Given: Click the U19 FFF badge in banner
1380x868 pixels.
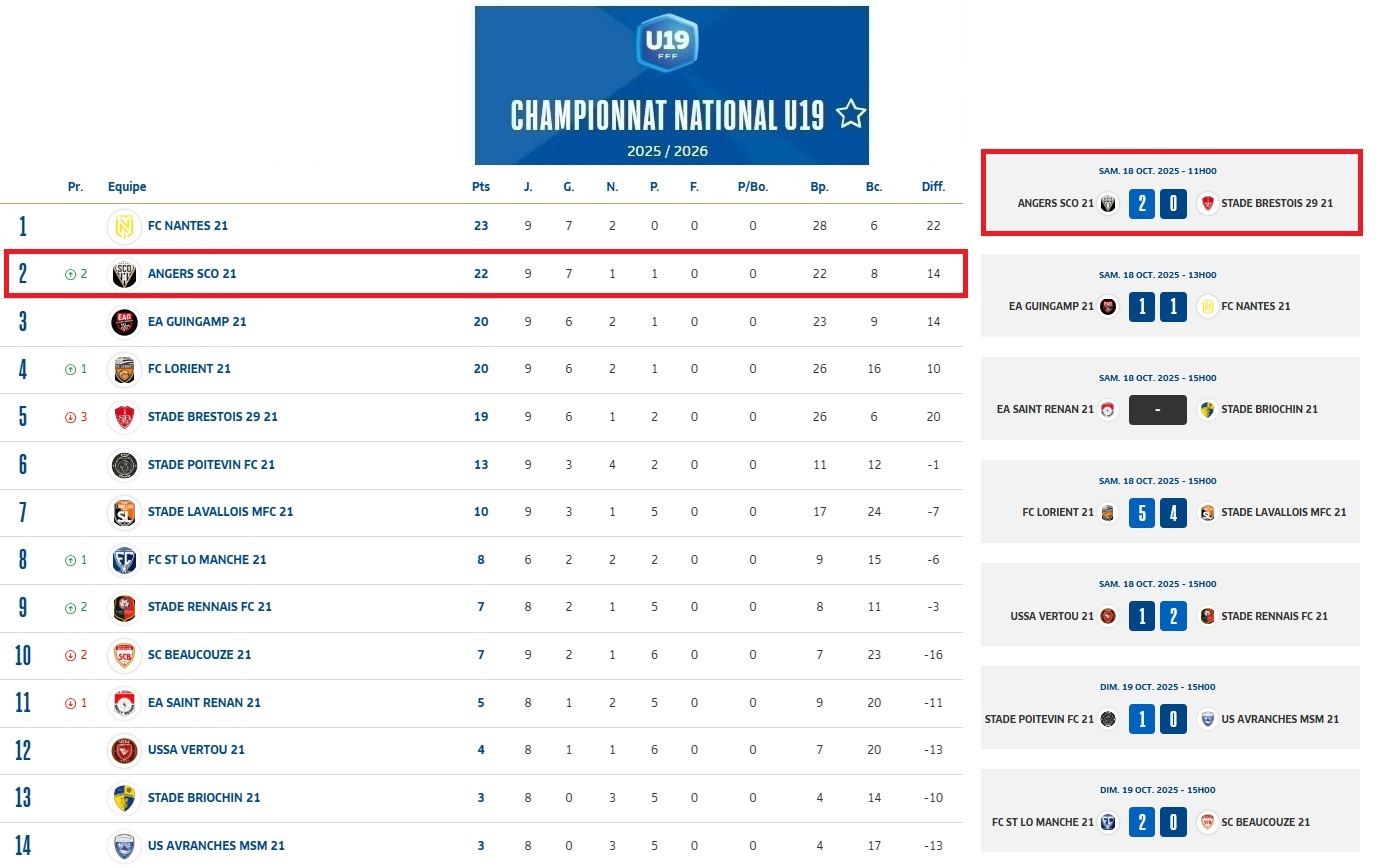Looking at the screenshot, I should tap(667, 42).
